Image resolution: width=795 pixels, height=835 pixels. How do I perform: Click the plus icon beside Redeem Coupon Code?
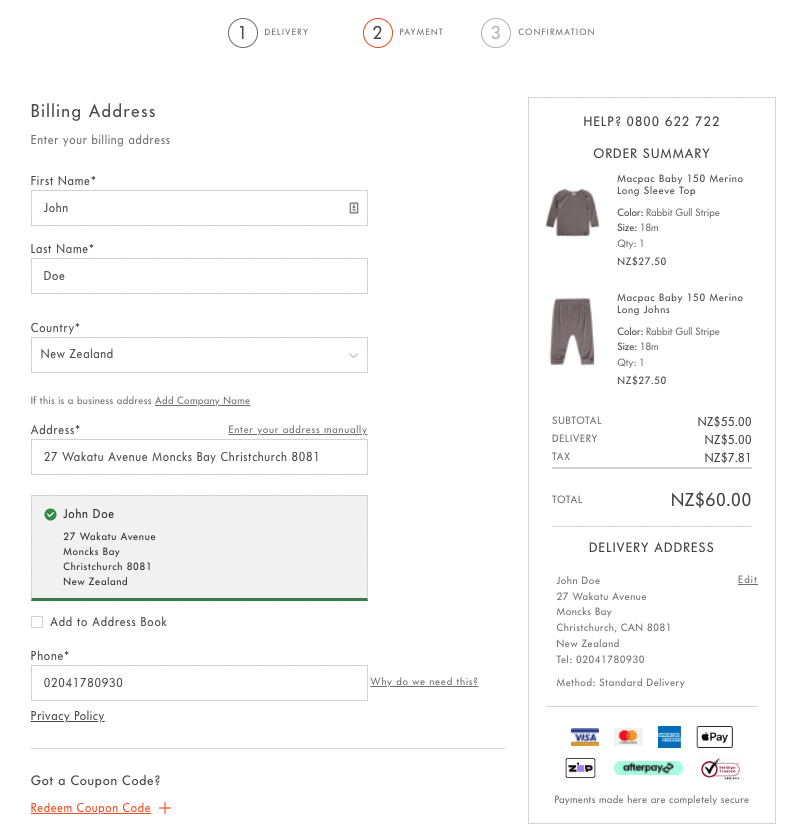click(165, 808)
